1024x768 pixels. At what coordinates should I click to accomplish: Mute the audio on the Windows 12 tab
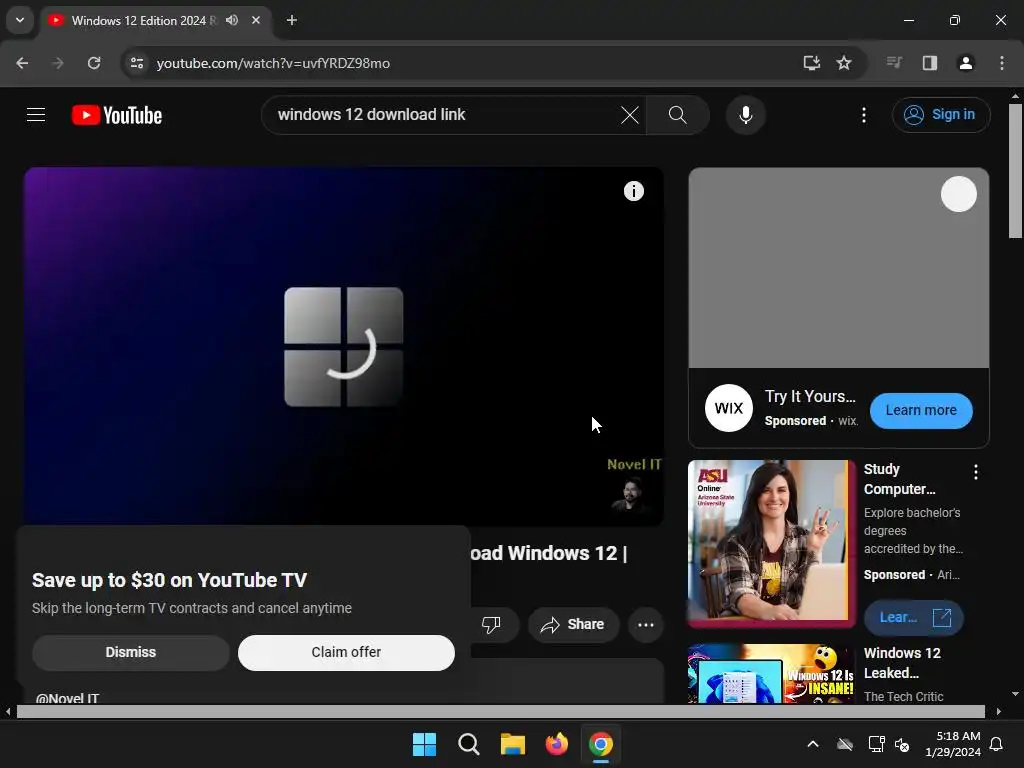pyautogui.click(x=232, y=20)
